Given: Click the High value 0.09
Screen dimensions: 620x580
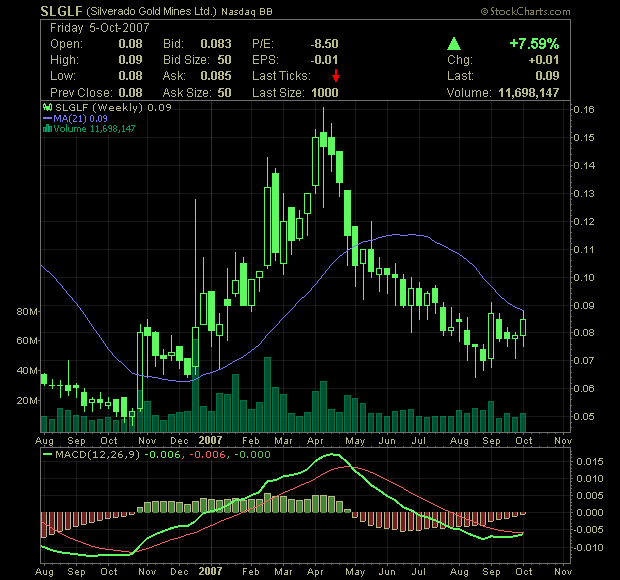Looking at the screenshot, I should (130, 60).
